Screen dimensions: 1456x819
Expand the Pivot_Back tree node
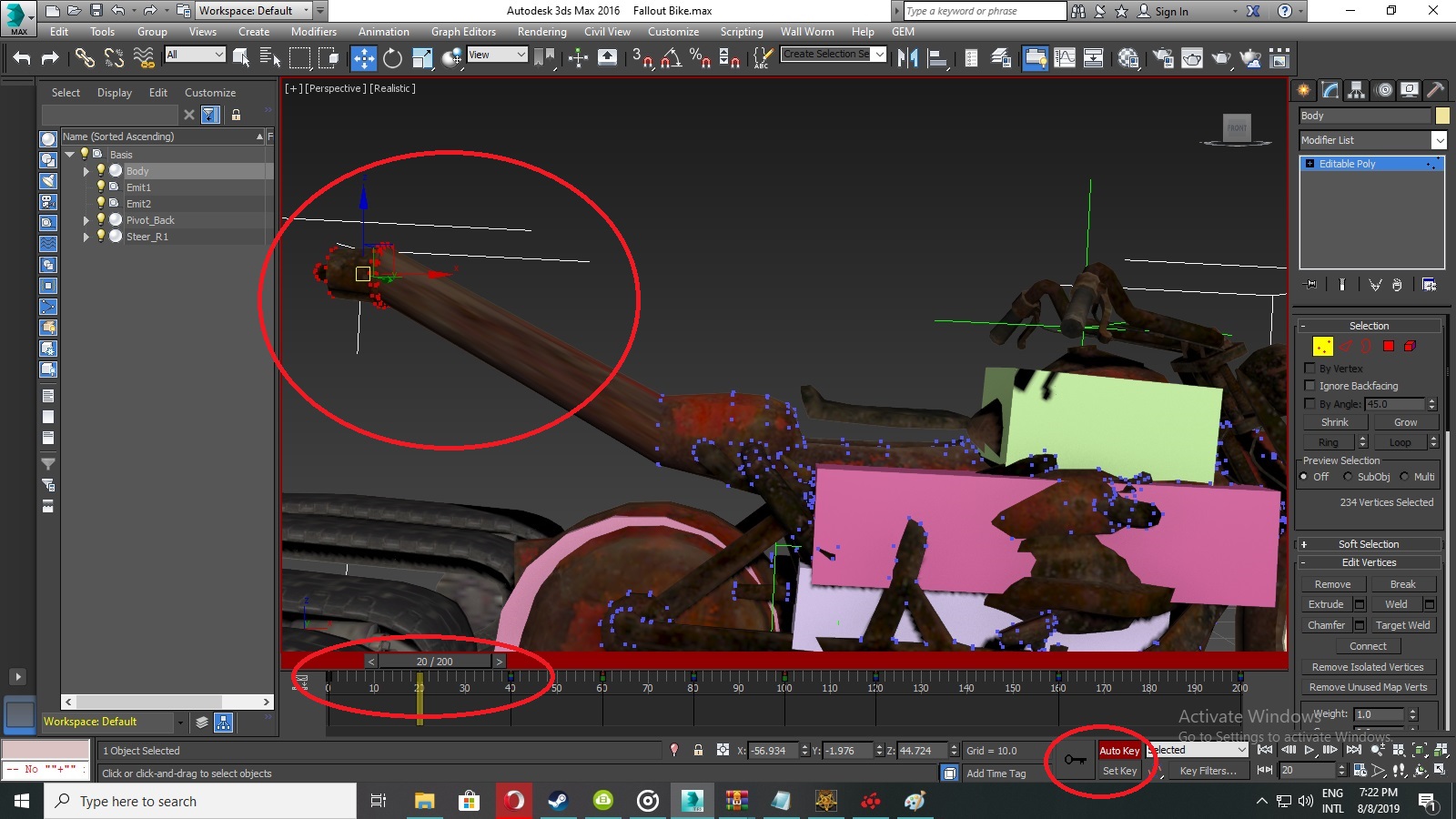(x=86, y=220)
